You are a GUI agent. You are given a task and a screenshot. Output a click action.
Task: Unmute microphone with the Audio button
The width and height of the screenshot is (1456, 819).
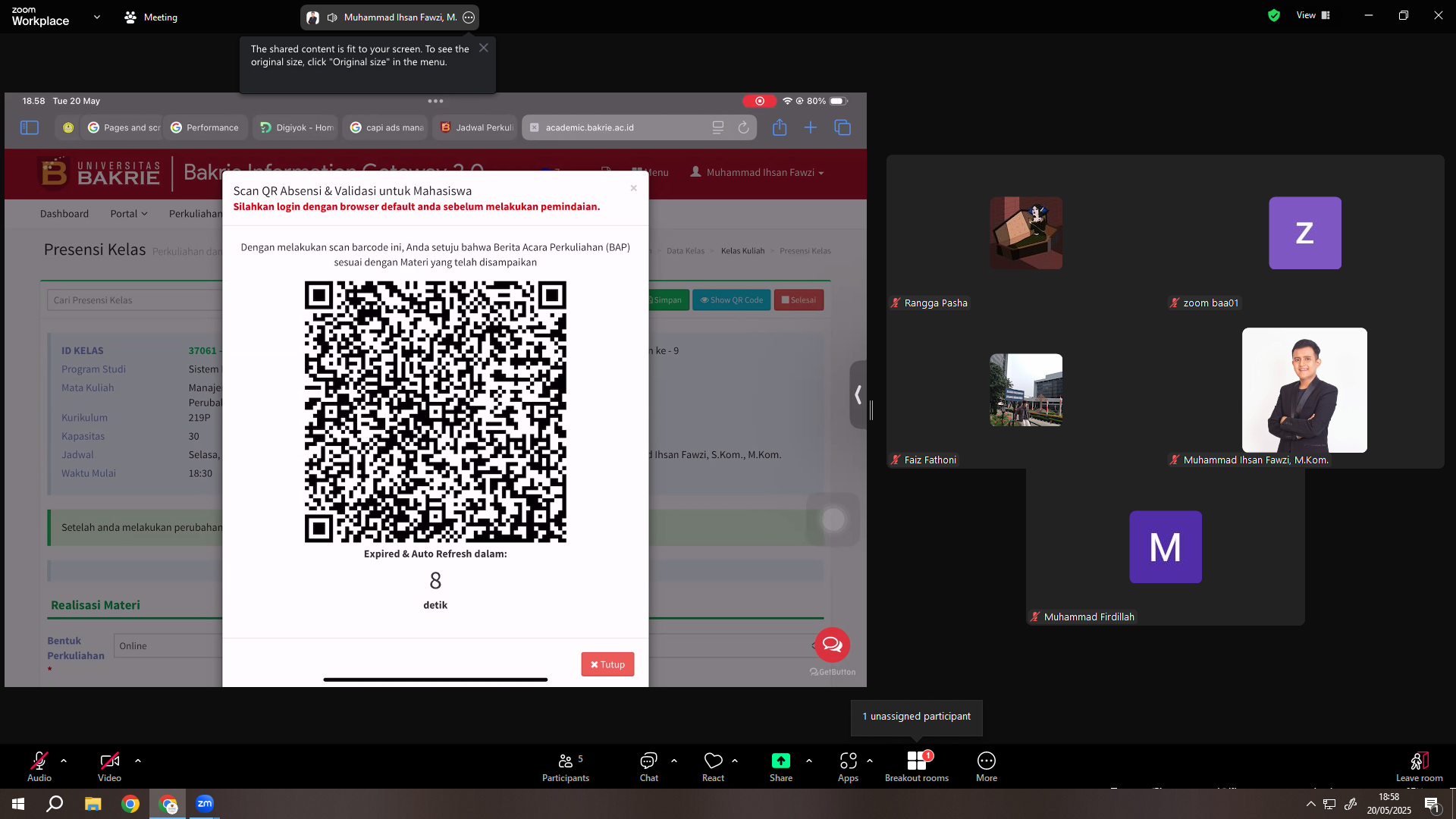(x=39, y=767)
